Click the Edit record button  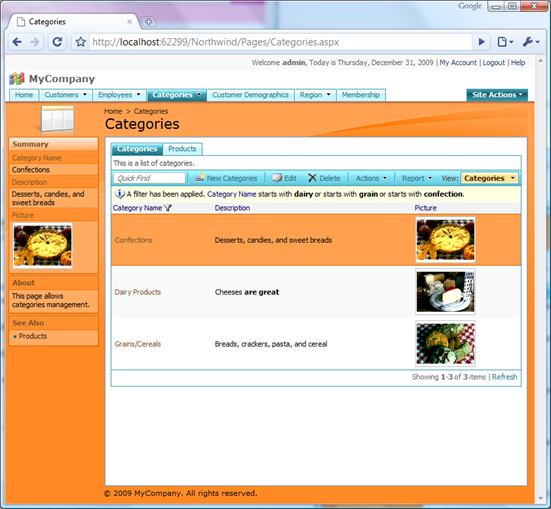[x=284, y=178]
